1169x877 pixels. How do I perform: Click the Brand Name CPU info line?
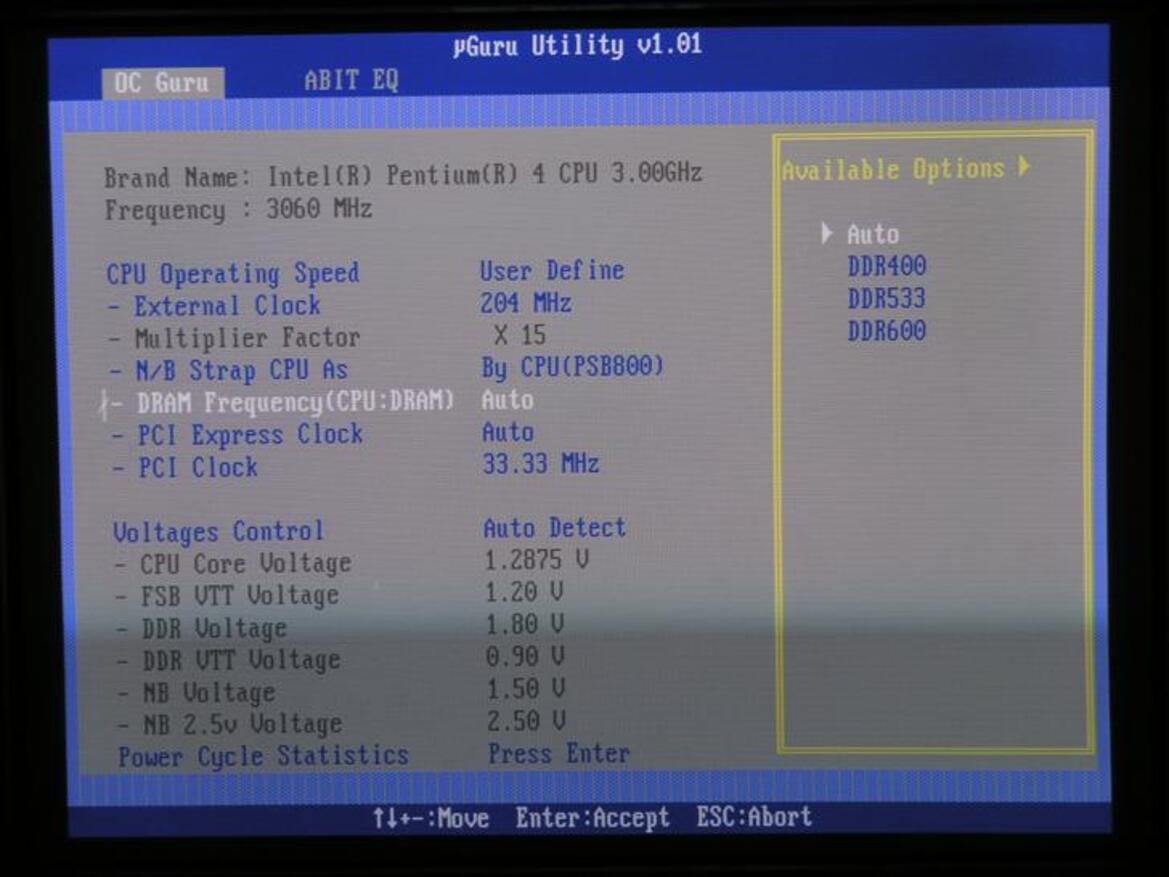(x=403, y=175)
